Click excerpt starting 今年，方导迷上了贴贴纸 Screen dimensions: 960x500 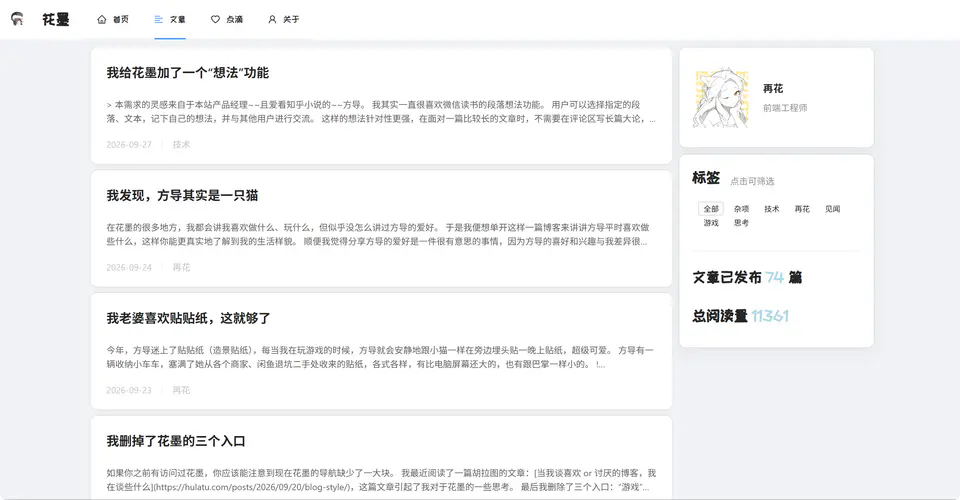point(380,357)
